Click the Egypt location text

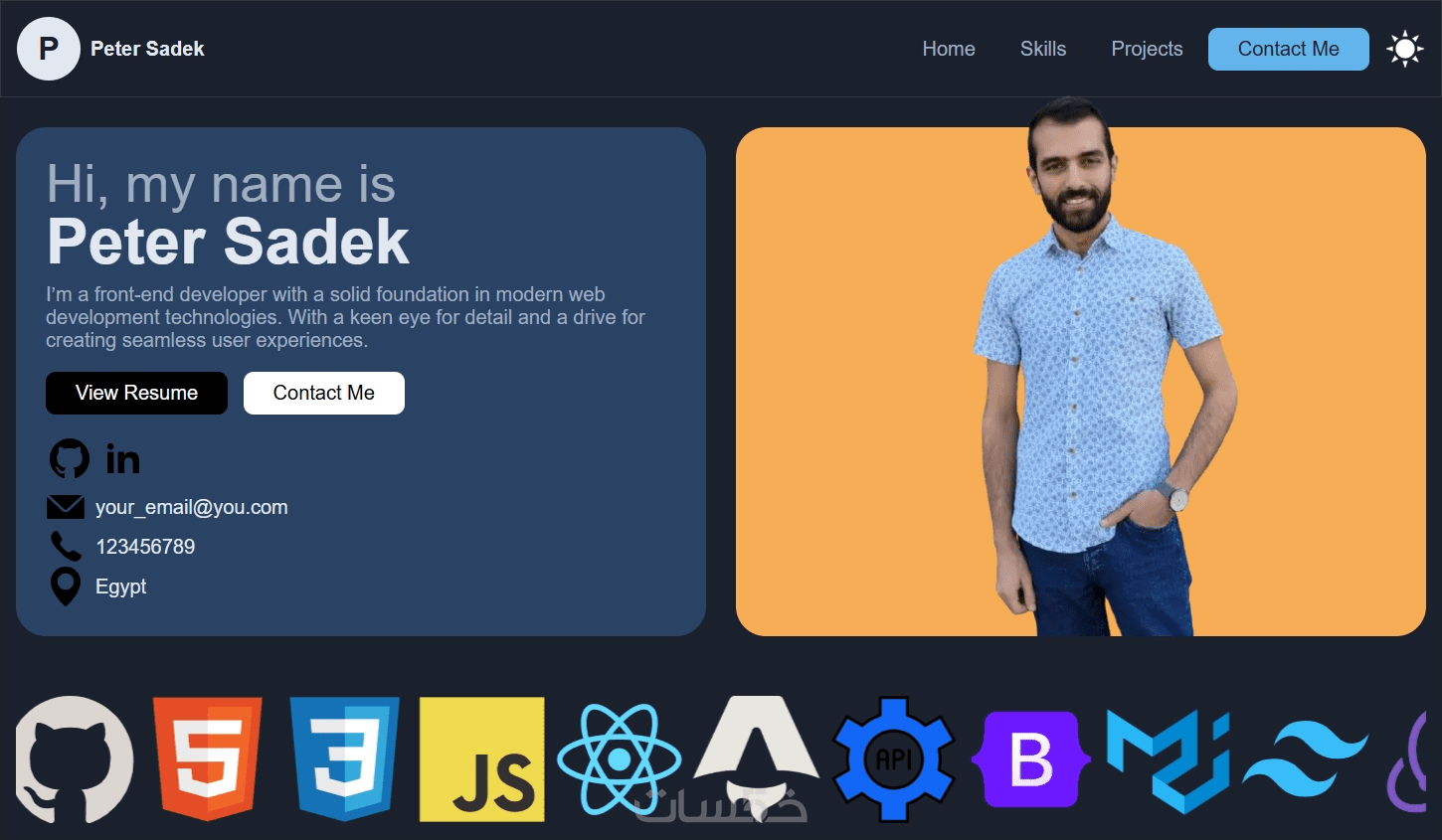(x=121, y=587)
